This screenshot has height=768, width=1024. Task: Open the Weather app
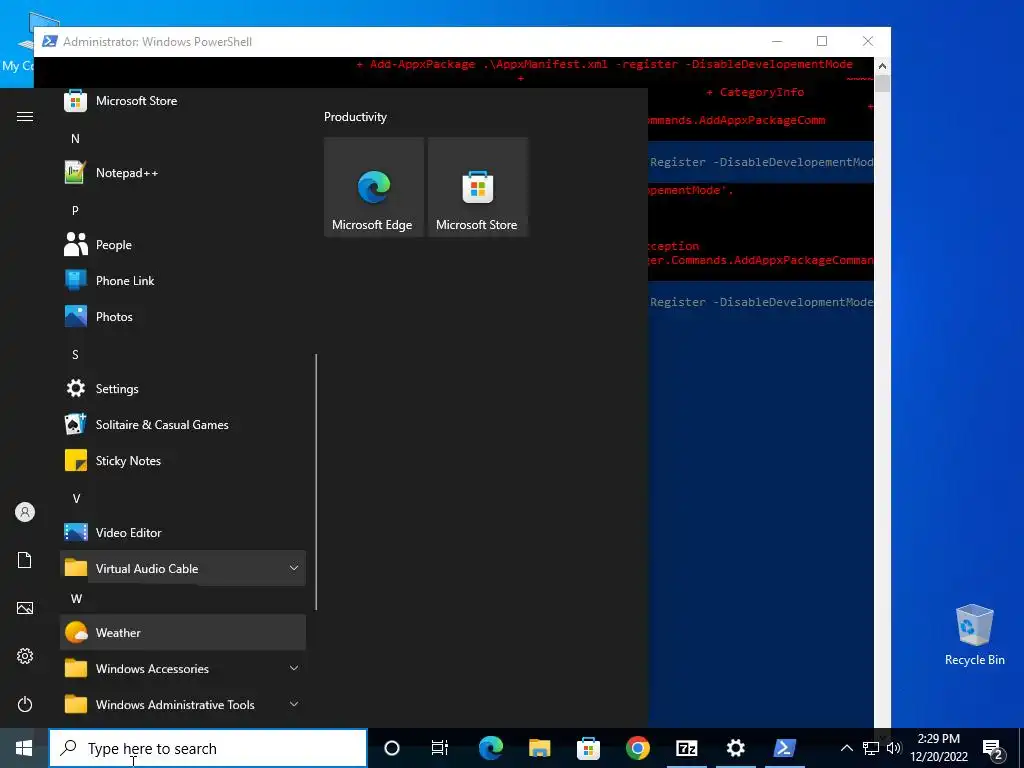tap(183, 632)
